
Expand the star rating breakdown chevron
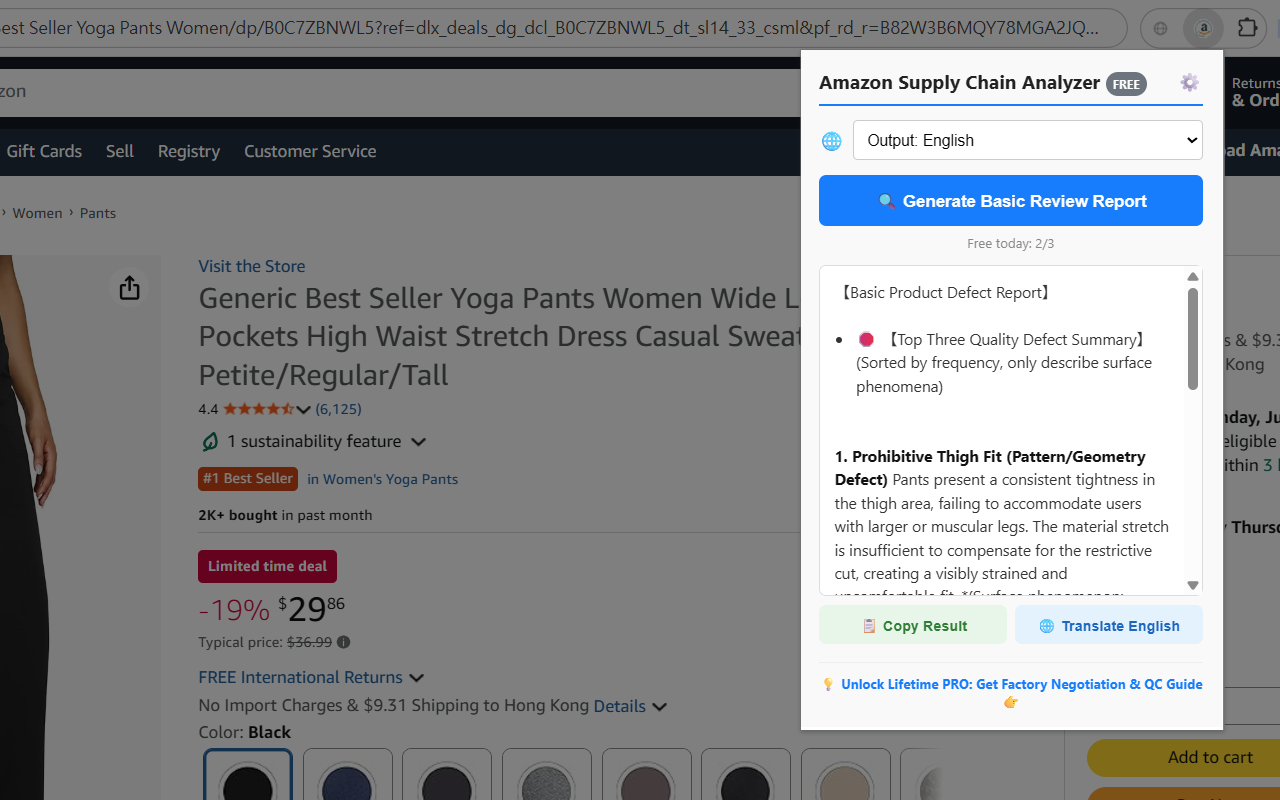click(x=304, y=409)
